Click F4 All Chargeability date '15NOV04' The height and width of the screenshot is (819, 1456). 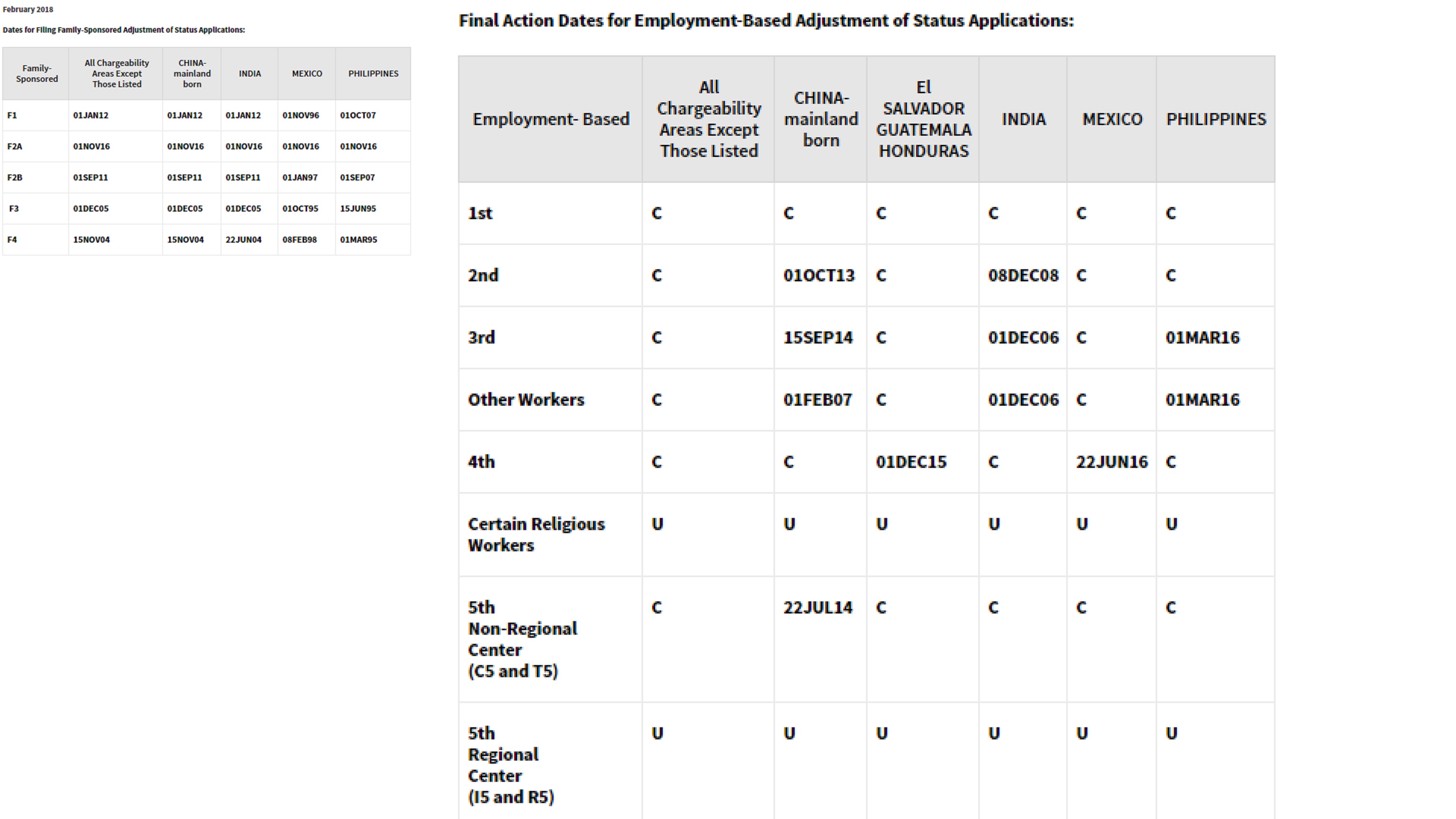(91, 240)
